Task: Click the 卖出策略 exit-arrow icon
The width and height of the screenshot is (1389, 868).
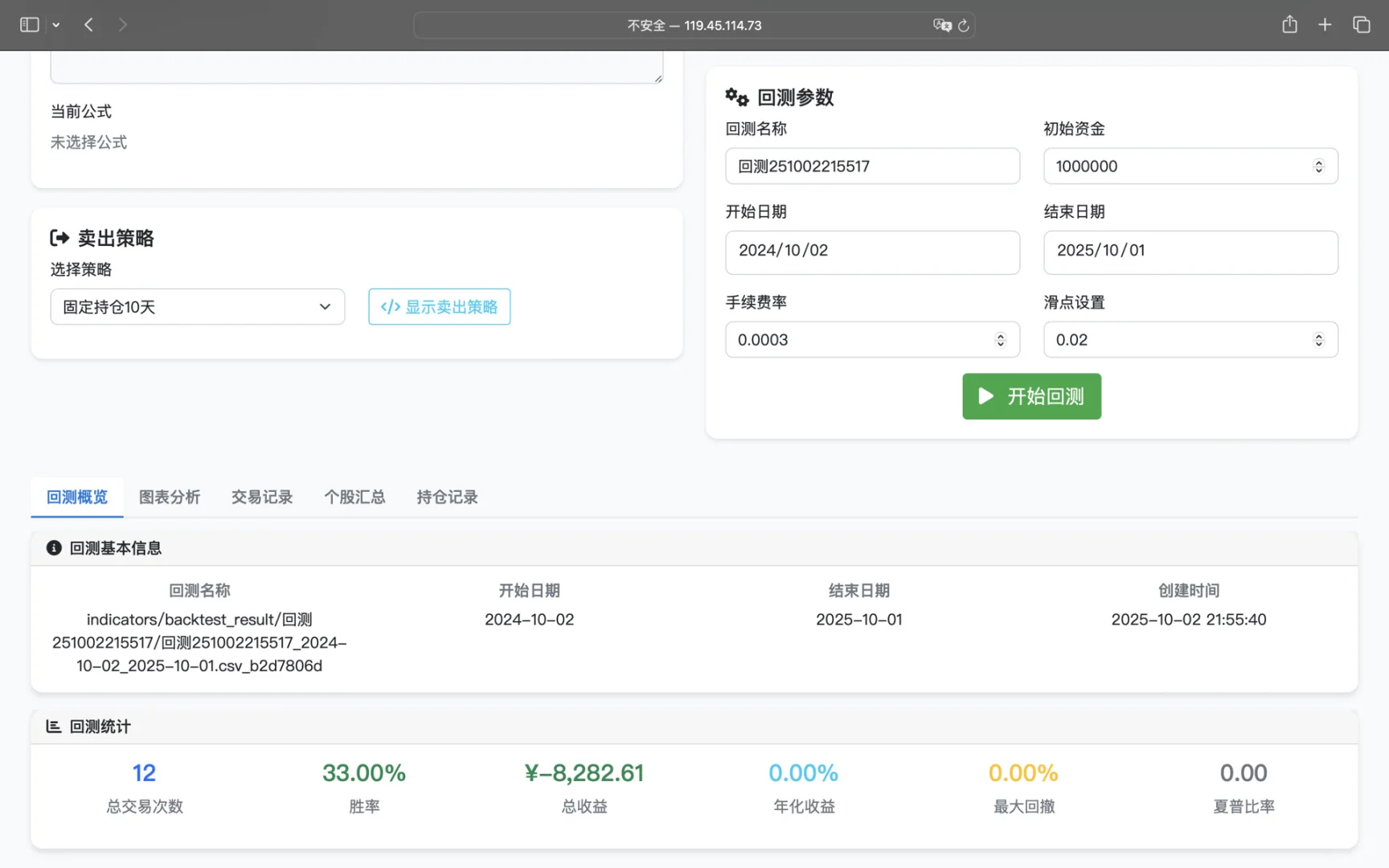Action: (59, 237)
